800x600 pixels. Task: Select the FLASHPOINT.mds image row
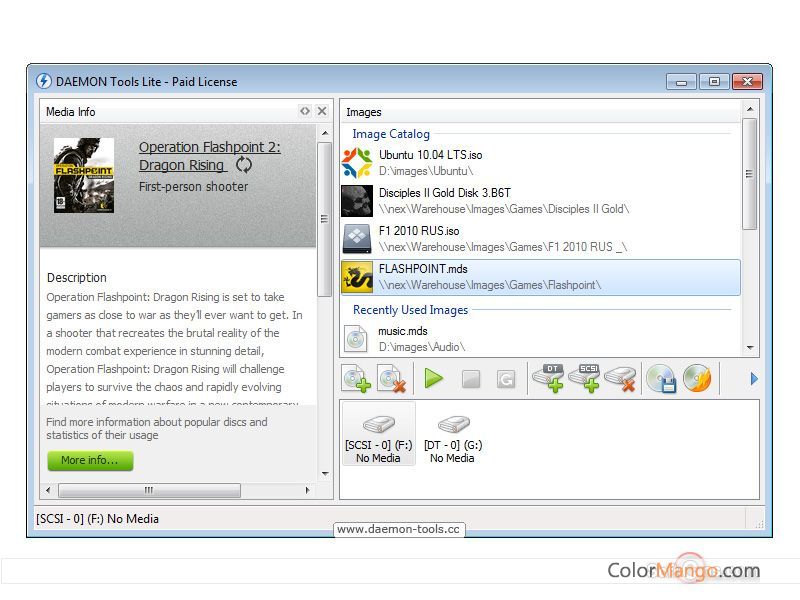point(540,277)
